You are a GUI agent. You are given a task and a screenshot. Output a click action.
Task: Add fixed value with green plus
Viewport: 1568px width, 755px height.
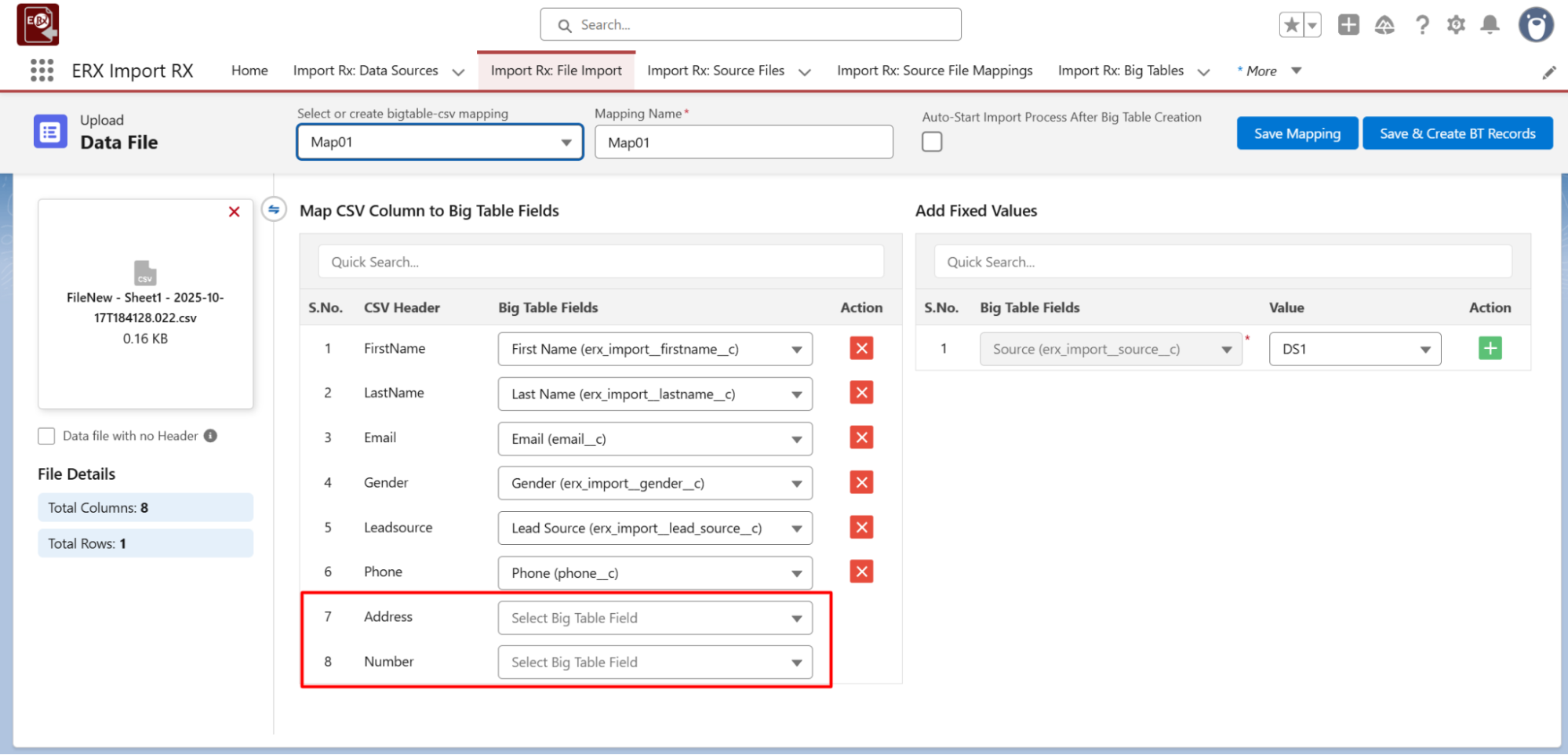click(x=1490, y=348)
